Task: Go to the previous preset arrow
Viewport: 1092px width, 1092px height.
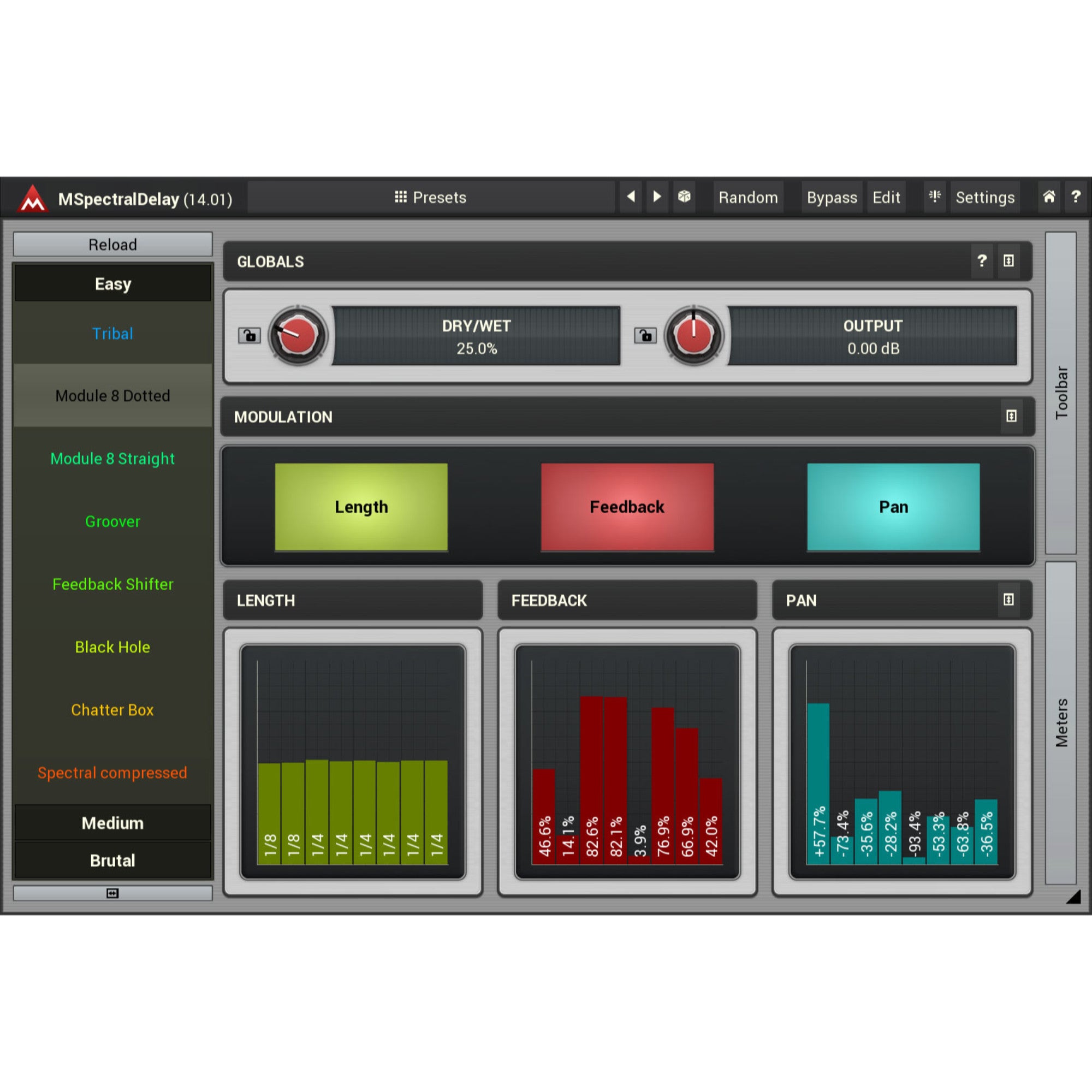Action: 631,197
